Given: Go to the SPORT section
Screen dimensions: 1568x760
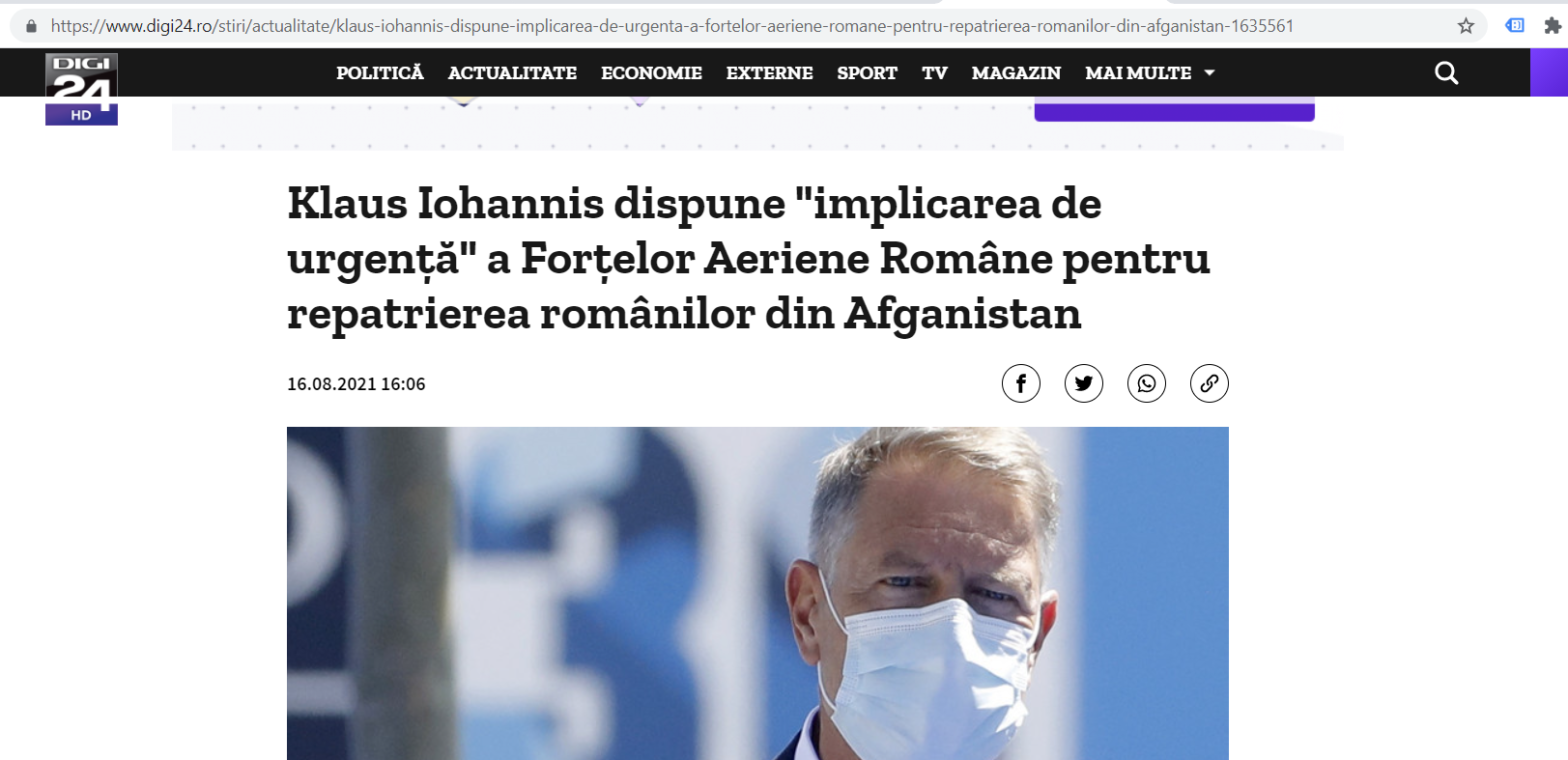Looking at the screenshot, I should pyautogui.click(x=867, y=73).
